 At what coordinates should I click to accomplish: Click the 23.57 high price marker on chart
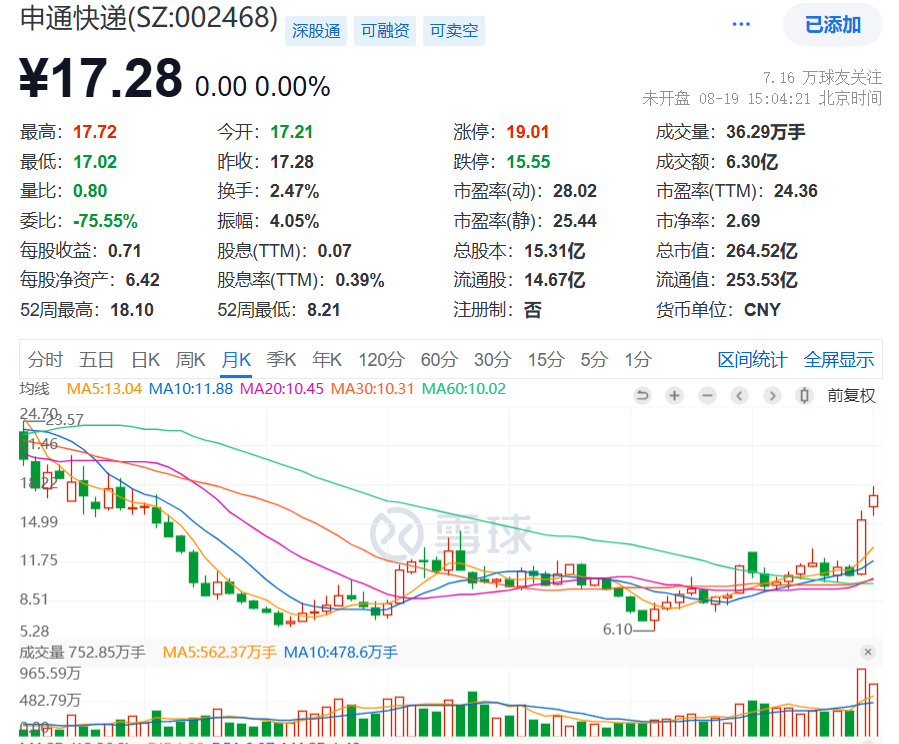[65, 420]
